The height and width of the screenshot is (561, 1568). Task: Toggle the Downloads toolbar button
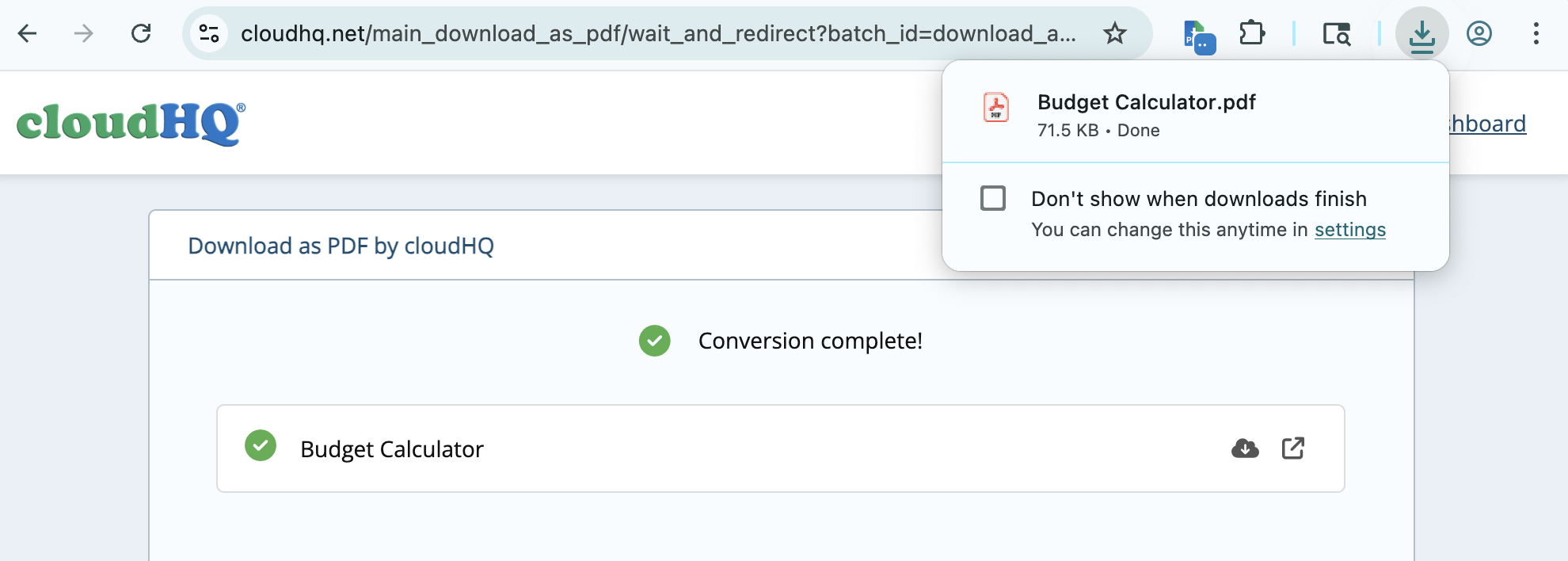pyautogui.click(x=1421, y=33)
